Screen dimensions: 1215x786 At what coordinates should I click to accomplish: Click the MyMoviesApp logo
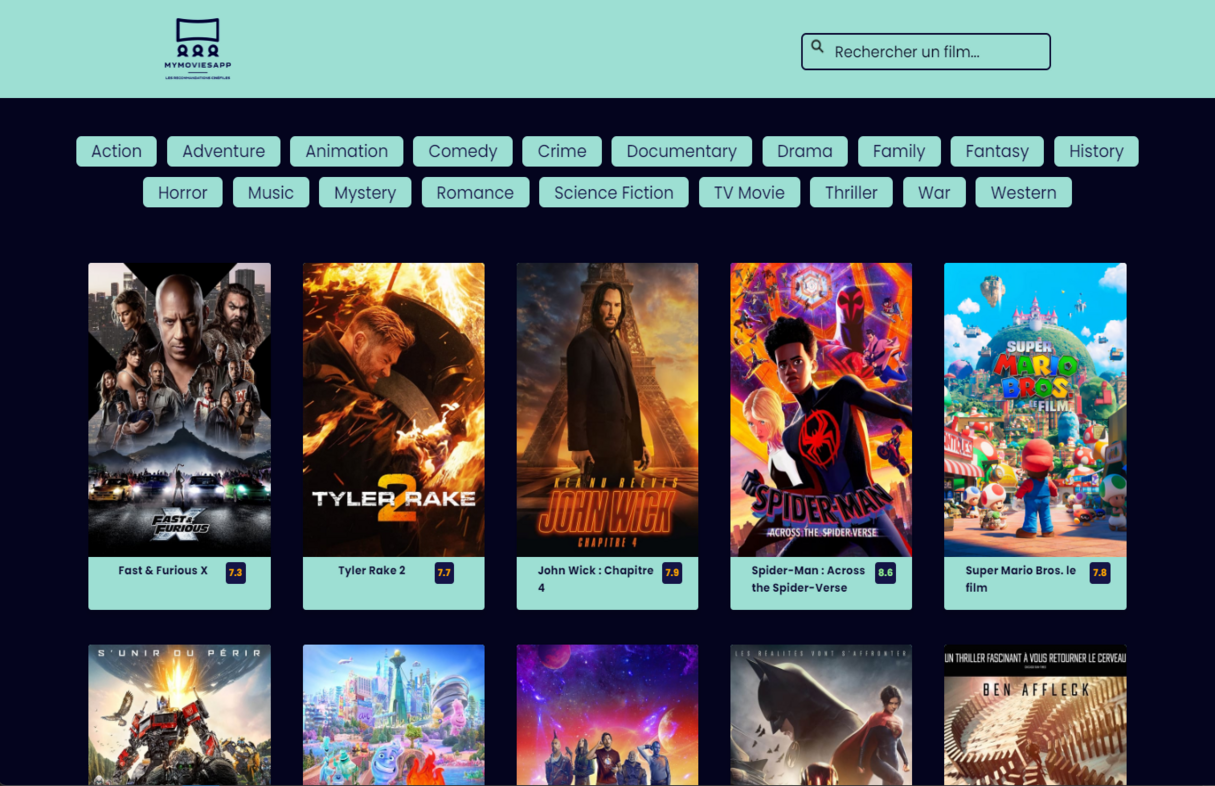pos(198,49)
